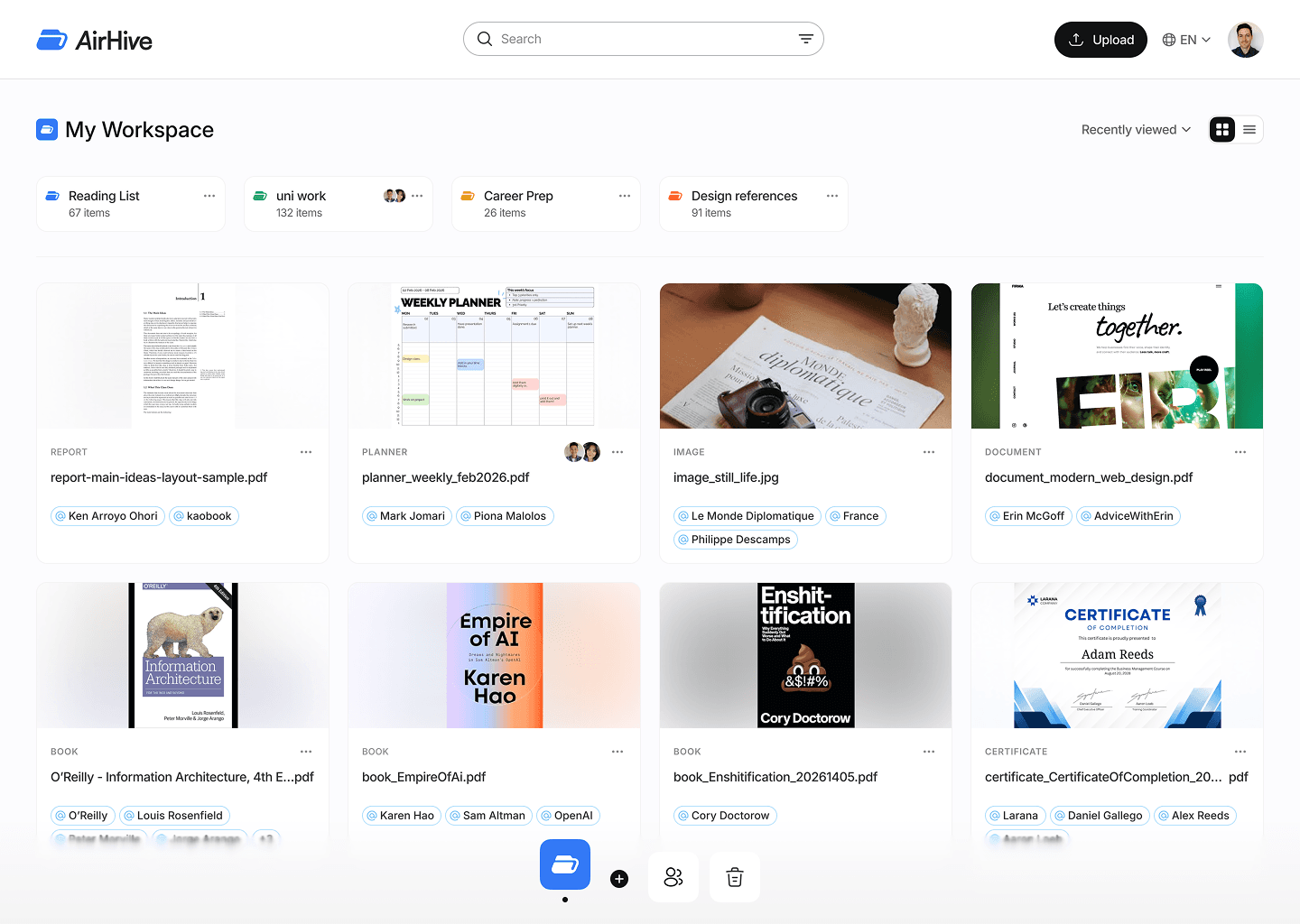Open modern web design document thumbnail
Screen dimensions: 1300x924
tap(1117, 356)
